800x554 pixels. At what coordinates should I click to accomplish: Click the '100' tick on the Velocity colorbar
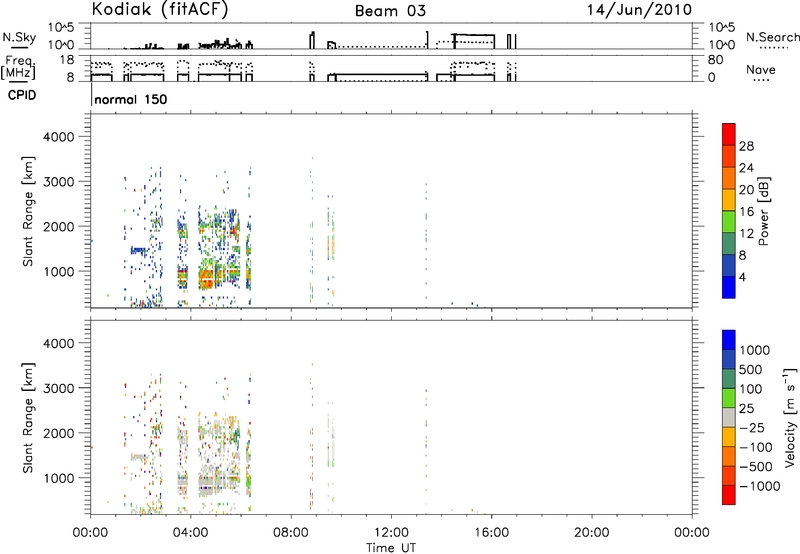[751, 389]
